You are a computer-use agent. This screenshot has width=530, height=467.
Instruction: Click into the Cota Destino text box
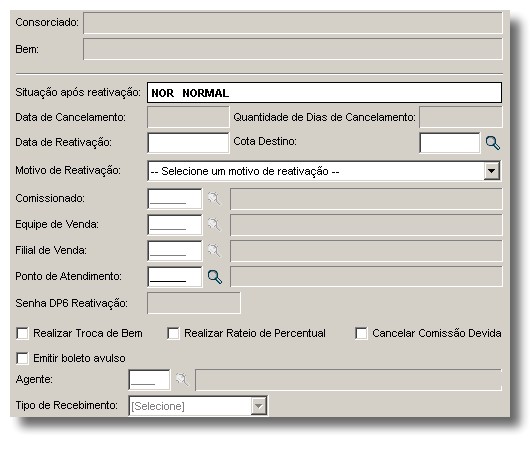click(x=450, y=143)
